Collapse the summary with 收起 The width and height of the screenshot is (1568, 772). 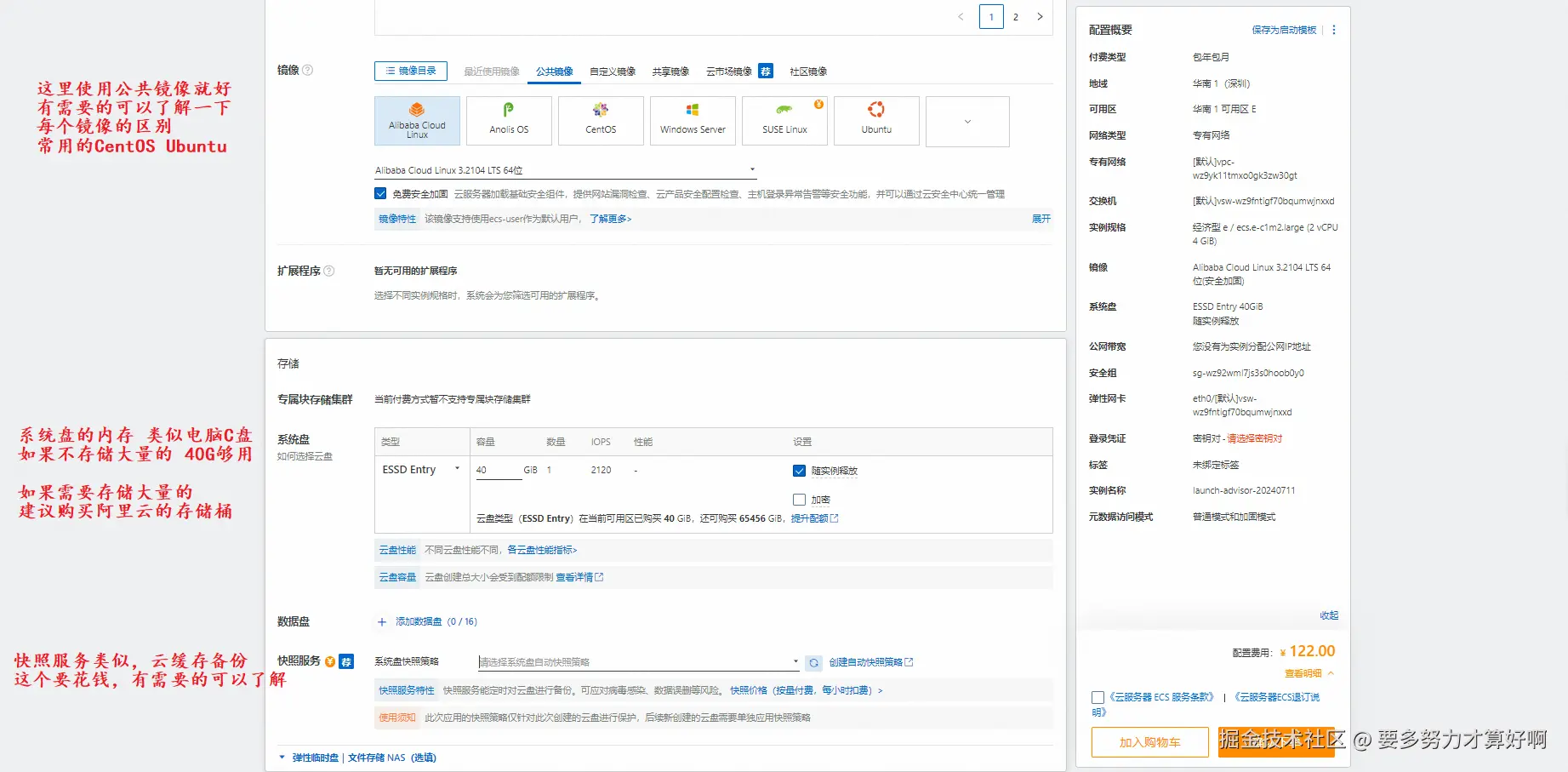click(x=1329, y=615)
